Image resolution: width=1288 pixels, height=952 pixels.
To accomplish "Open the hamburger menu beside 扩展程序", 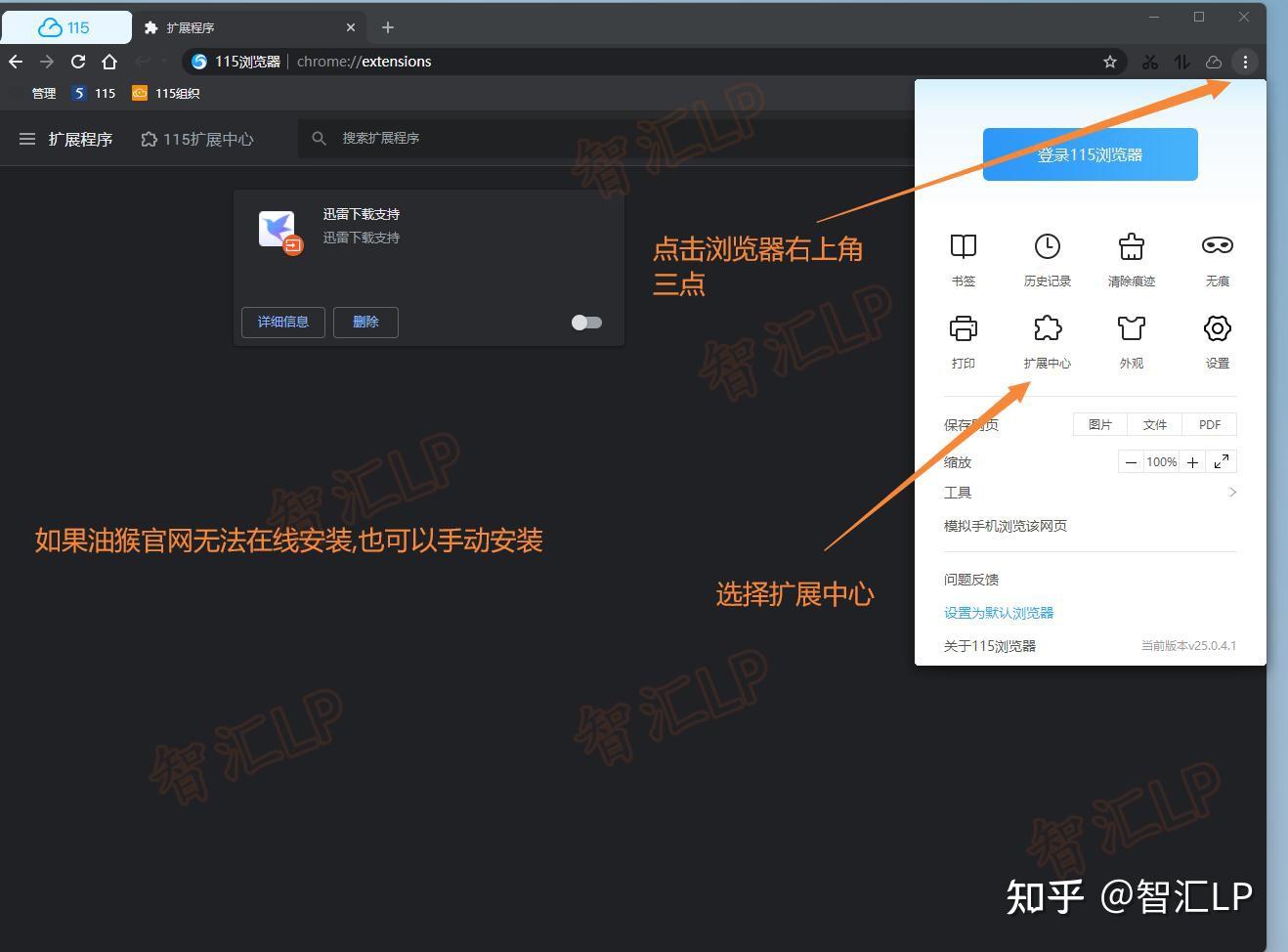I will pyautogui.click(x=27, y=139).
